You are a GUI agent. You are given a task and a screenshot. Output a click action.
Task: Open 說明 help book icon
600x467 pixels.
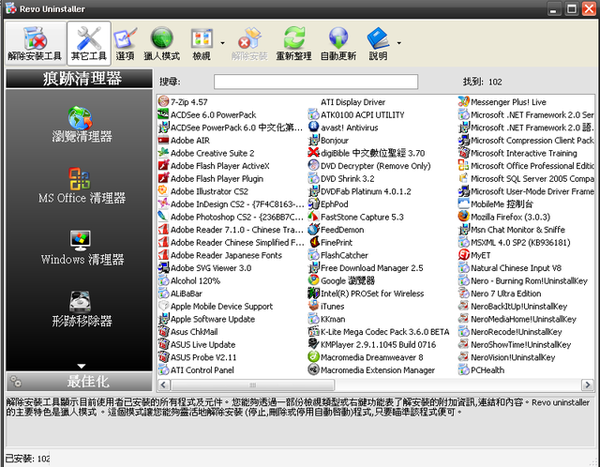pyautogui.click(x=378, y=44)
